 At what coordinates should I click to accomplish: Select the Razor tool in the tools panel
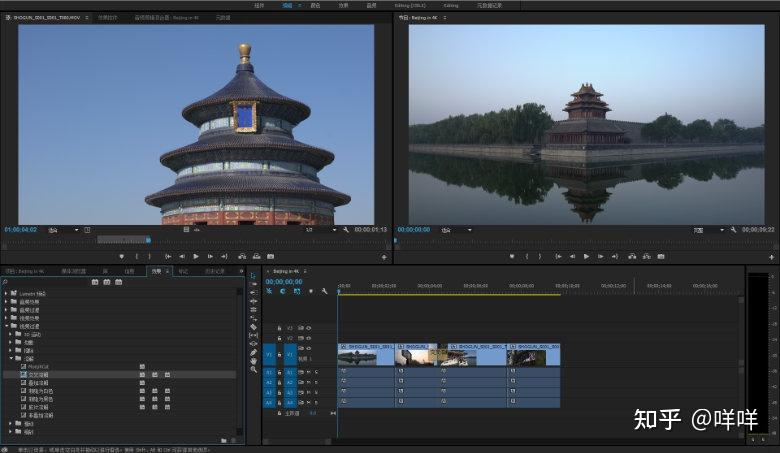click(254, 327)
